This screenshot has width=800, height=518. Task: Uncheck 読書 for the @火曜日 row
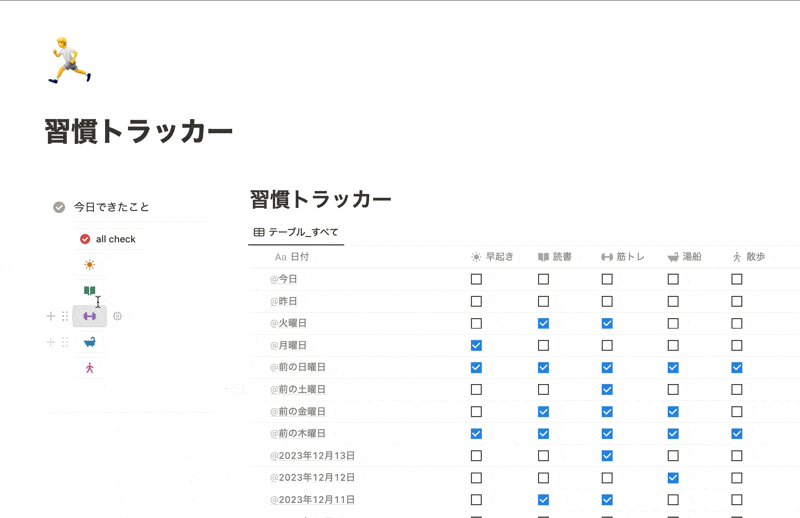543,323
